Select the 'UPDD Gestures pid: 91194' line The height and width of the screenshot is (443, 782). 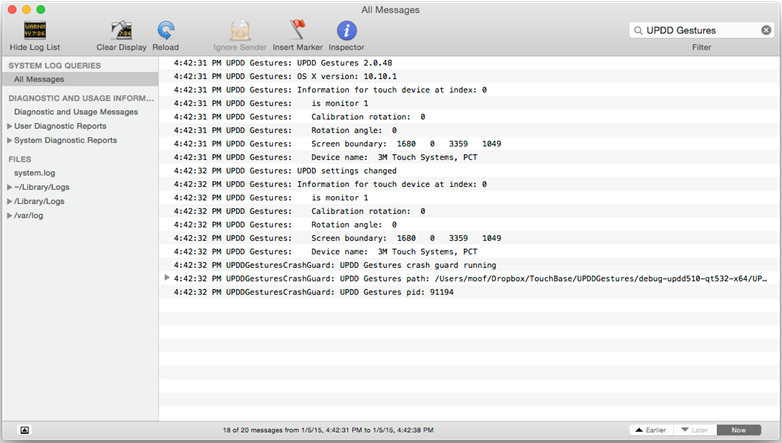pyautogui.click(x=470, y=292)
